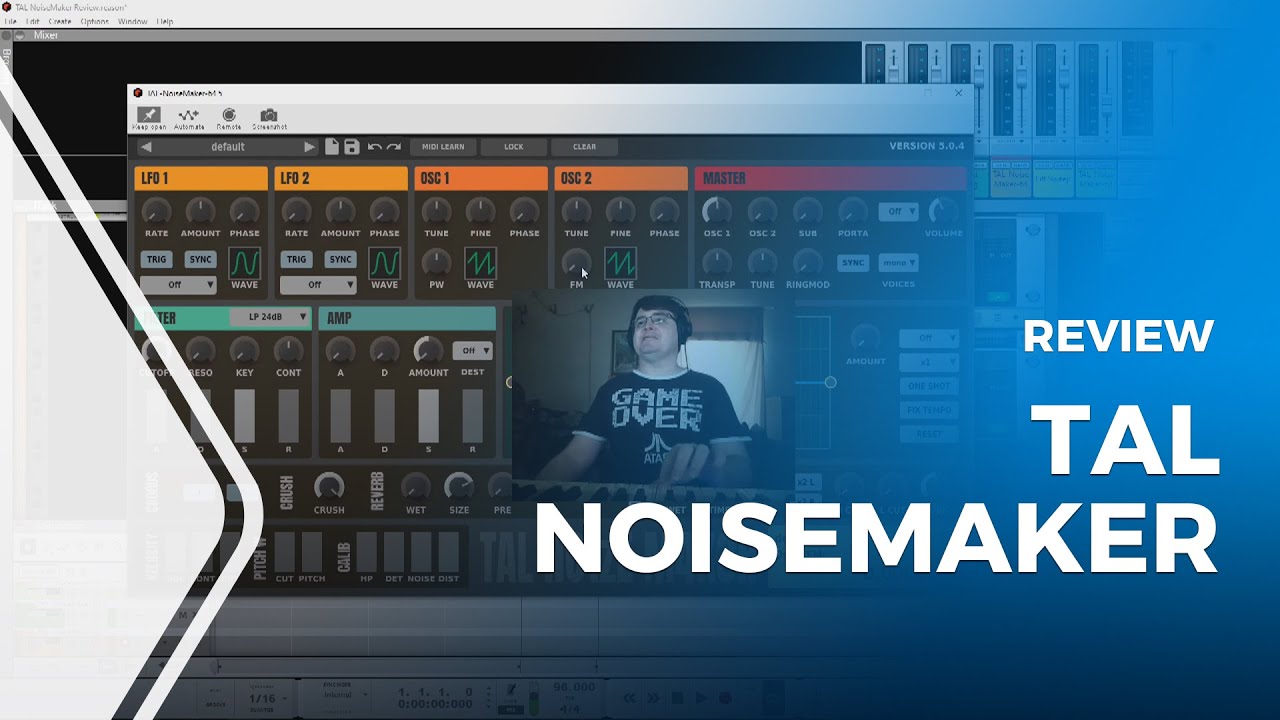1280x720 pixels.
Task: Click the FILTER RESO knob
Action: (x=200, y=350)
